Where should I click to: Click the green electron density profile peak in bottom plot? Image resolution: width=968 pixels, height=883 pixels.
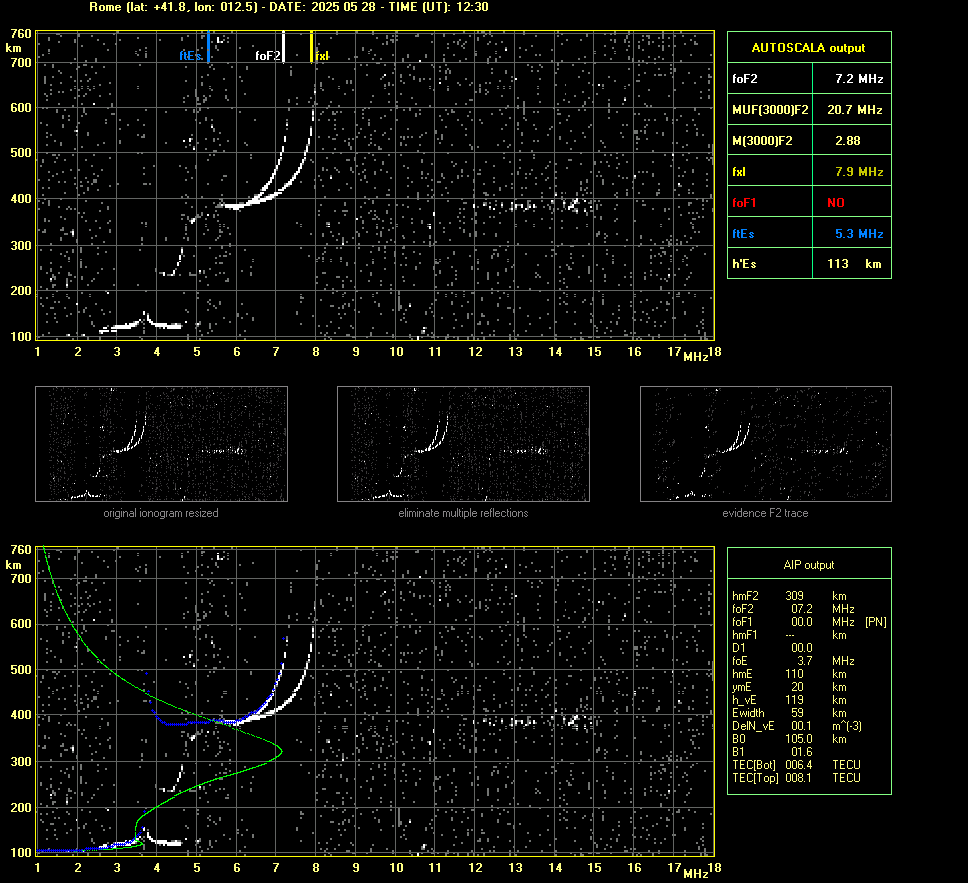(x=281, y=751)
